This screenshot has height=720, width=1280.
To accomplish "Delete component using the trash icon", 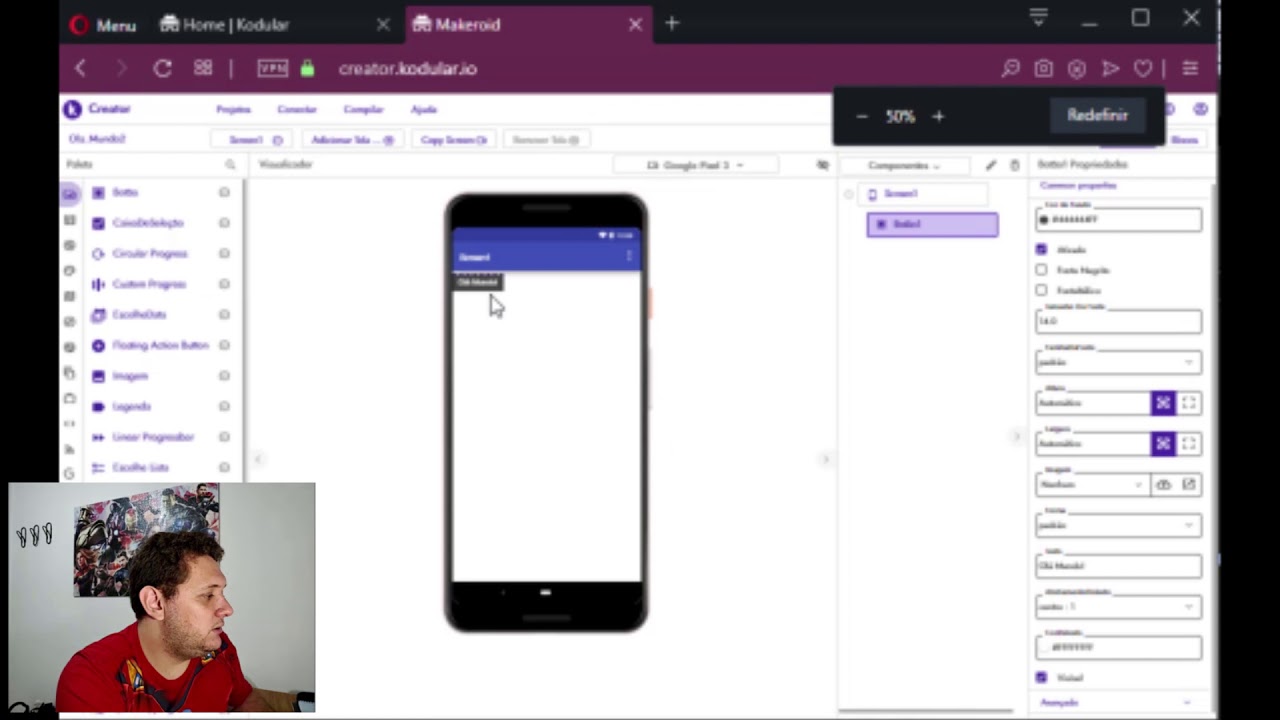I will click(1014, 165).
